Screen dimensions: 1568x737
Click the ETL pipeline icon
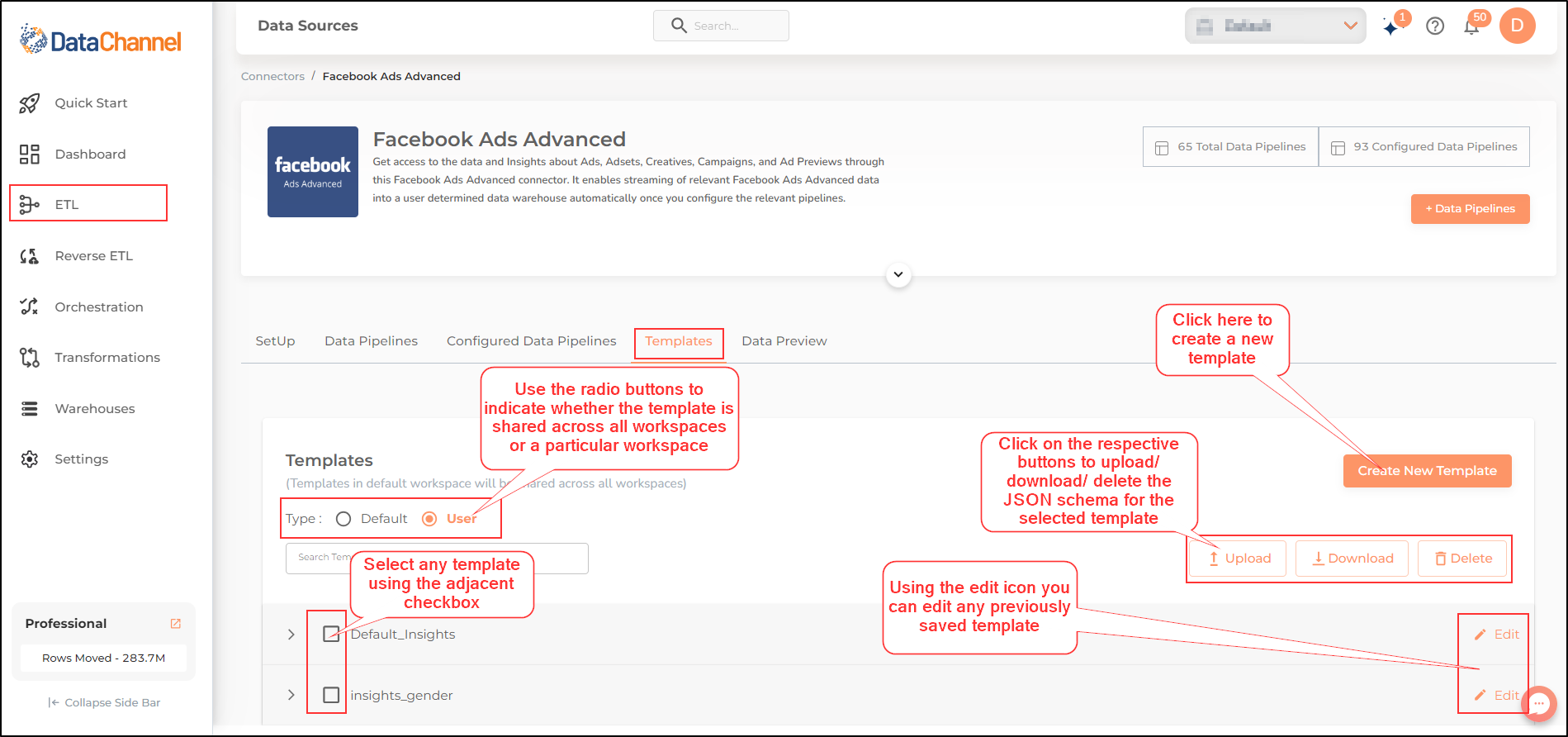30,205
